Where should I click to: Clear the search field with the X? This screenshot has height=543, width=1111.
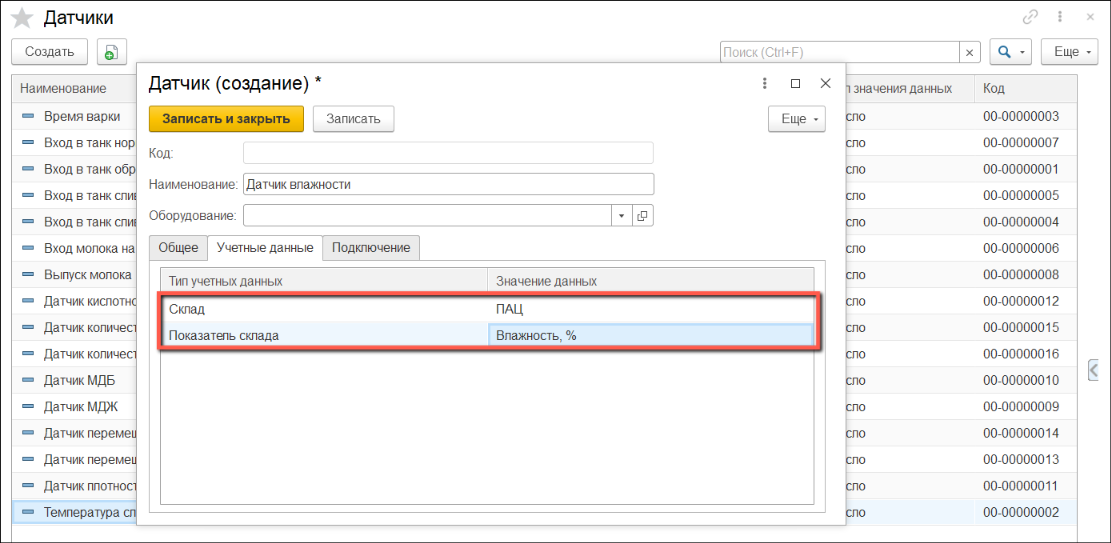click(x=969, y=52)
